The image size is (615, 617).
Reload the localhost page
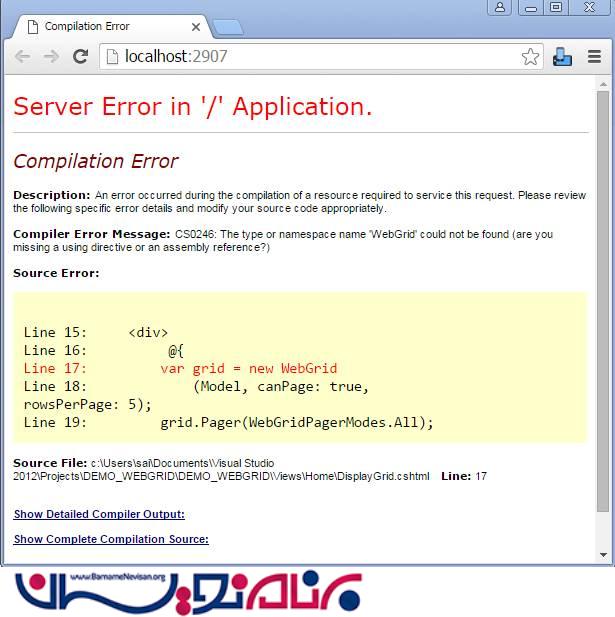point(81,57)
